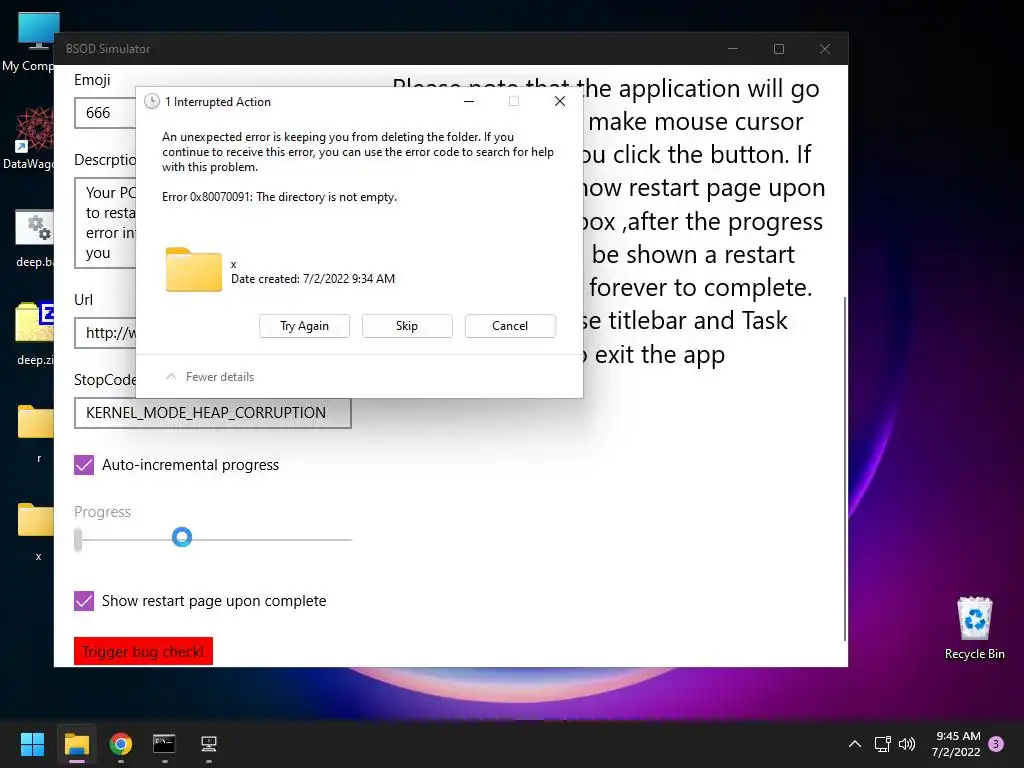Minimize the Interrupted Action dialog
1024x768 pixels.
pos(469,101)
